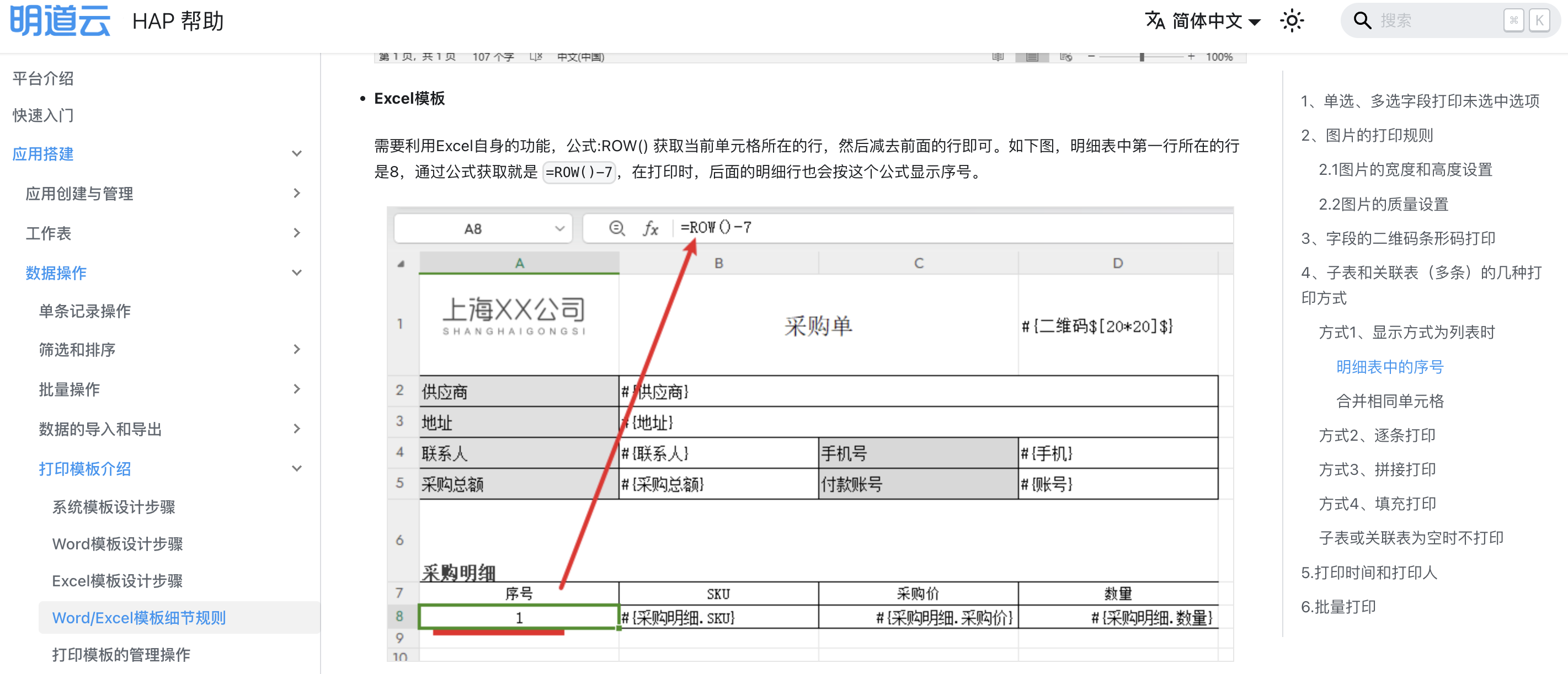Click the 明道云 logo

pyautogui.click(x=60, y=20)
